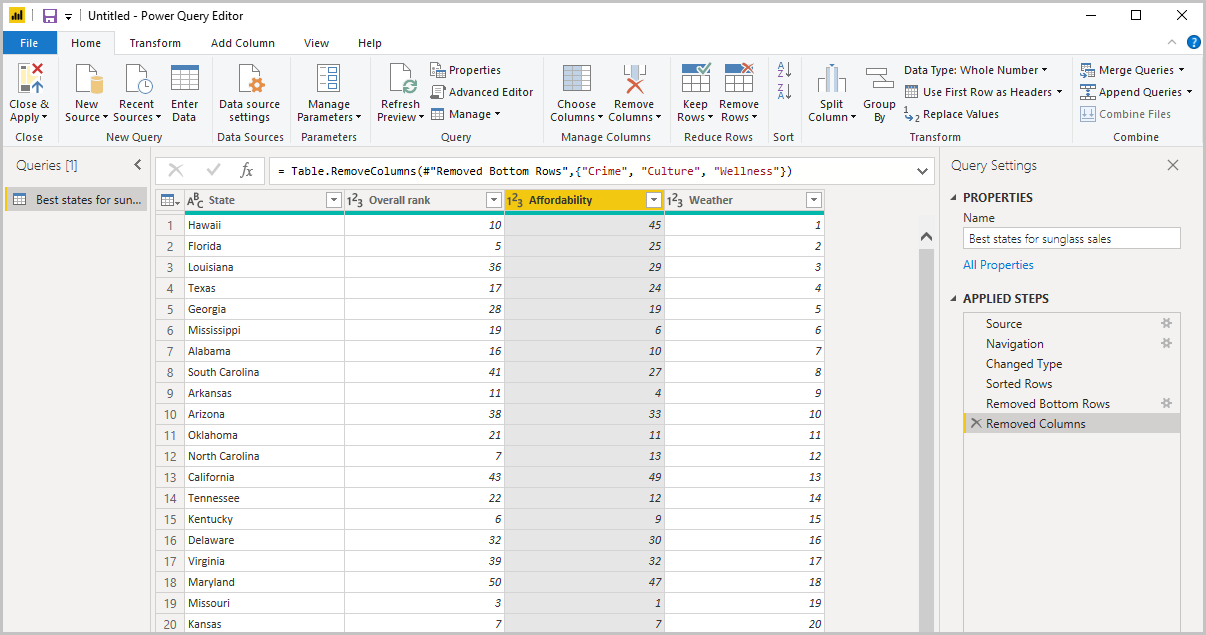
Task: Click the Keep Rows icon
Action: click(695, 79)
